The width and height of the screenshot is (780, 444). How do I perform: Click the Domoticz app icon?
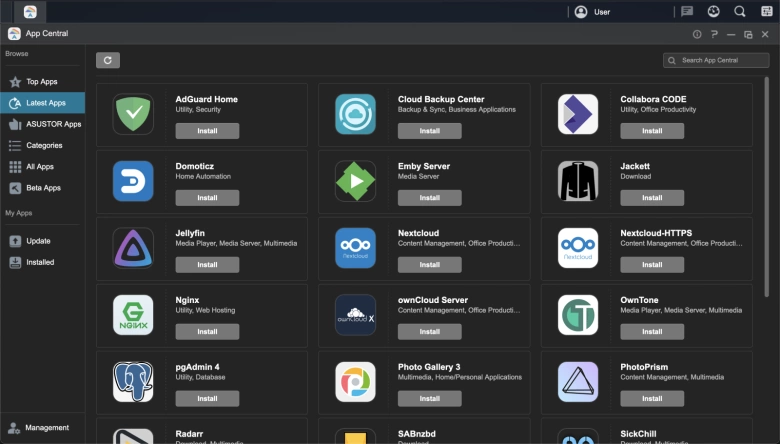[133, 181]
